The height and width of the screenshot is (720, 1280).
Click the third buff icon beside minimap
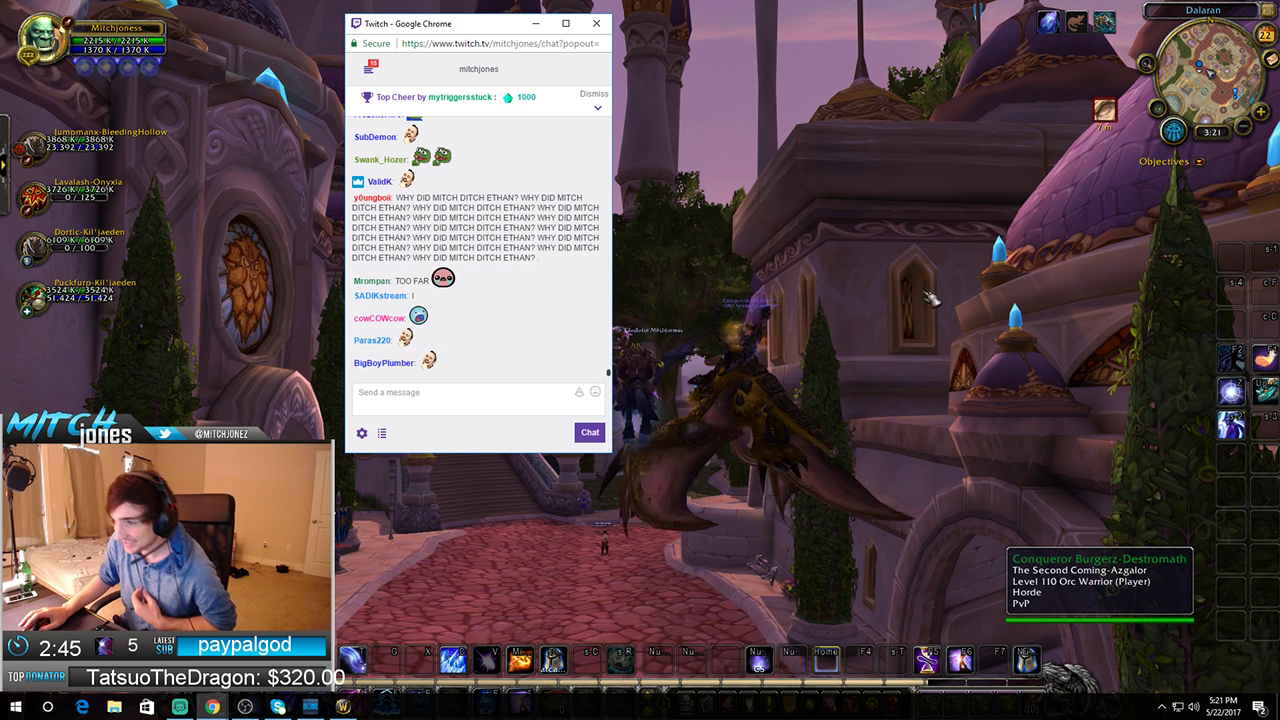pyautogui.click(x=1104, y=22)
